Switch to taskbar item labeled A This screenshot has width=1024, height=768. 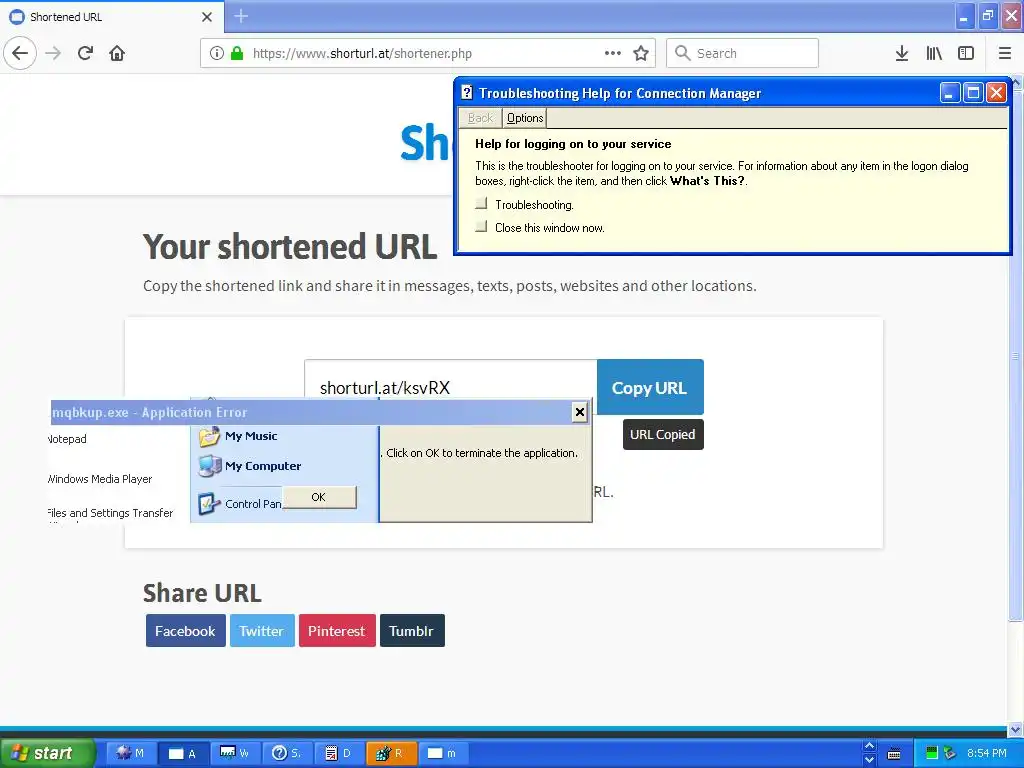[x=182, y=753]
